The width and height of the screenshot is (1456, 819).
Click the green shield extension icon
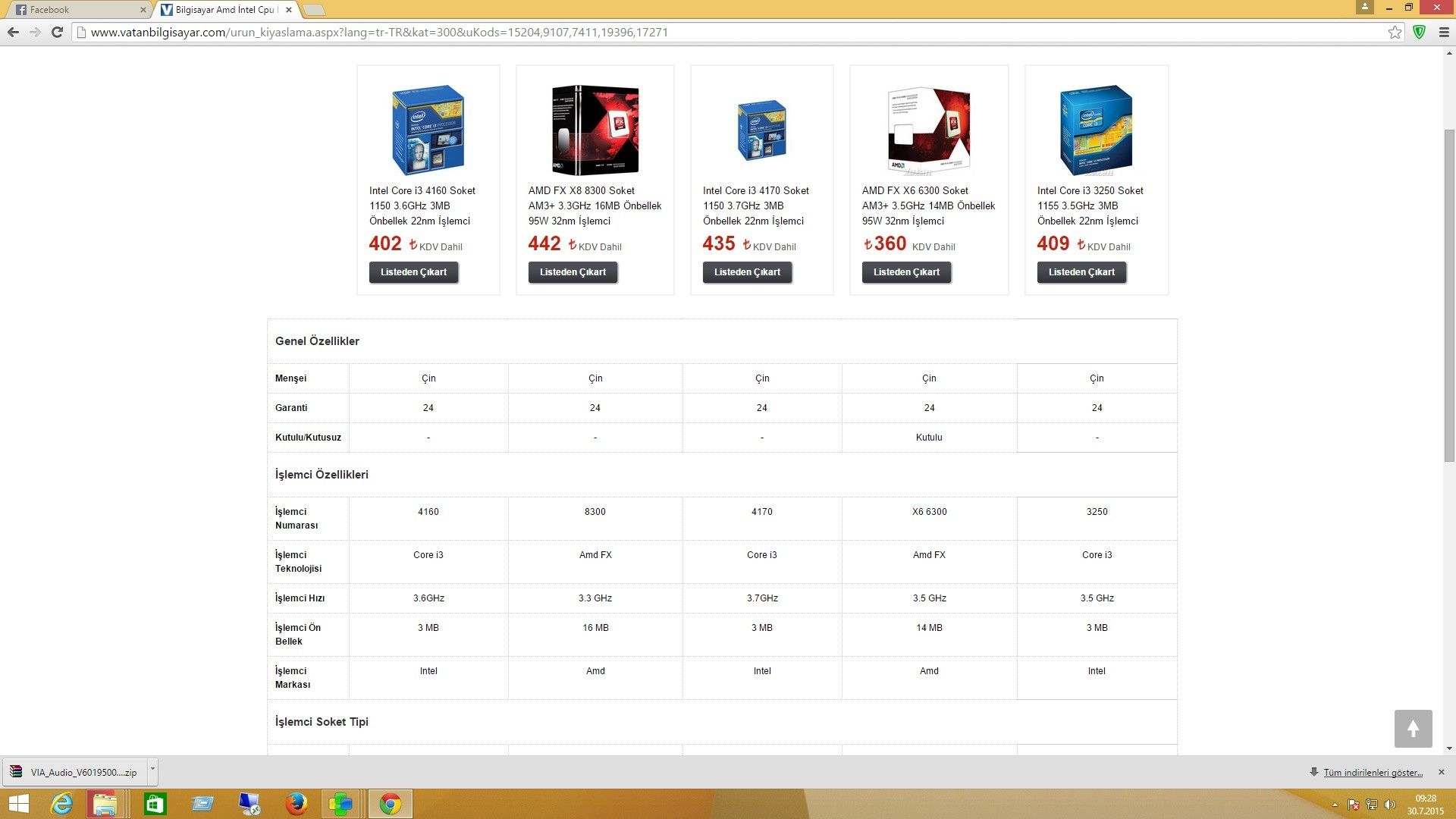click(x=1420, y=32)
